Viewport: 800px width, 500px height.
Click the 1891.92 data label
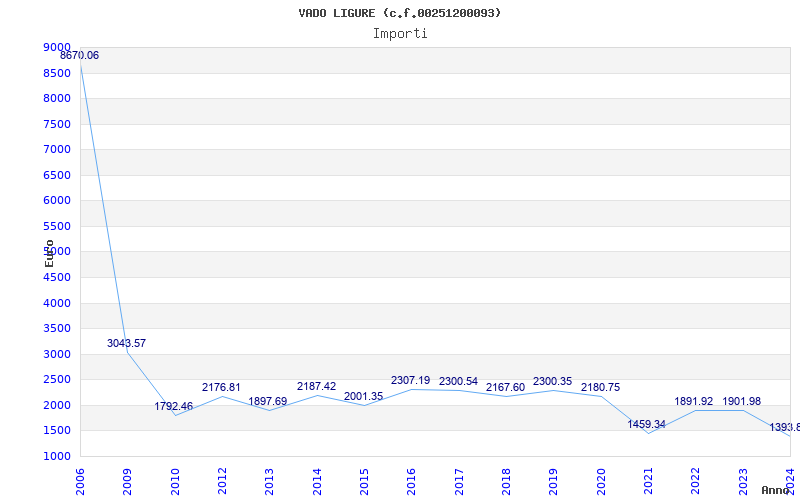pos(694,402)
